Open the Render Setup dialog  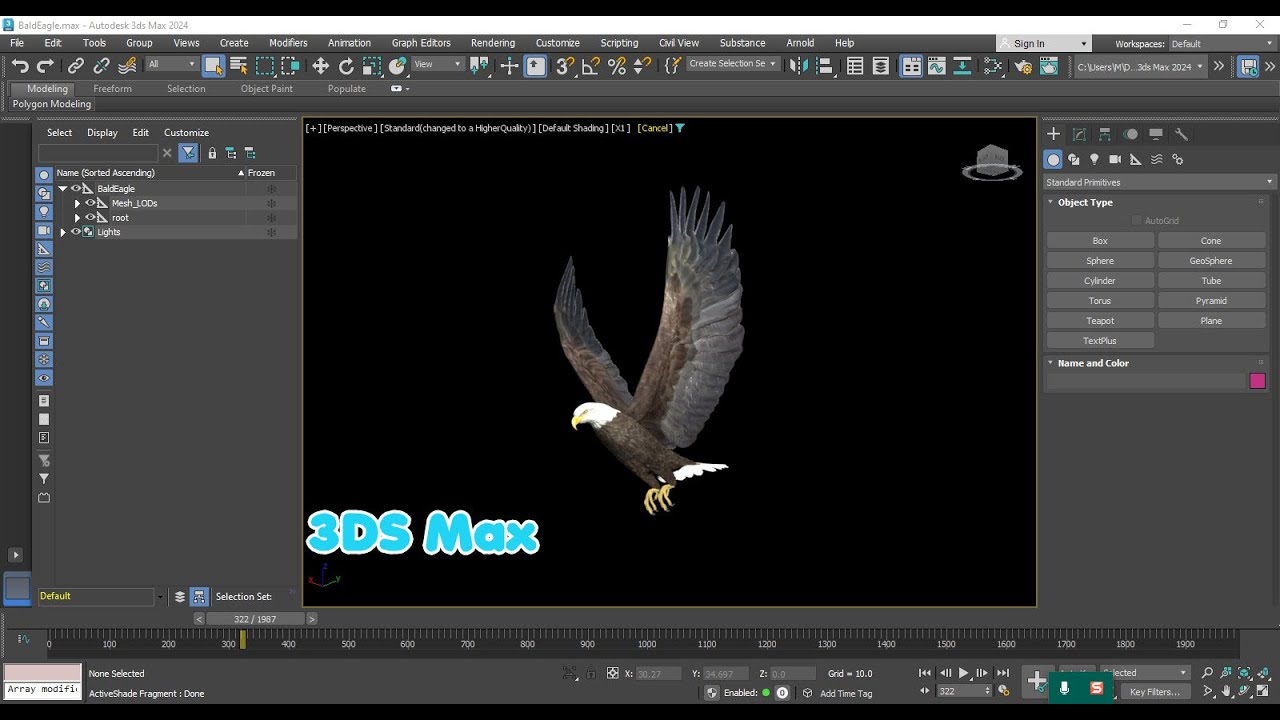point(1023,66)
